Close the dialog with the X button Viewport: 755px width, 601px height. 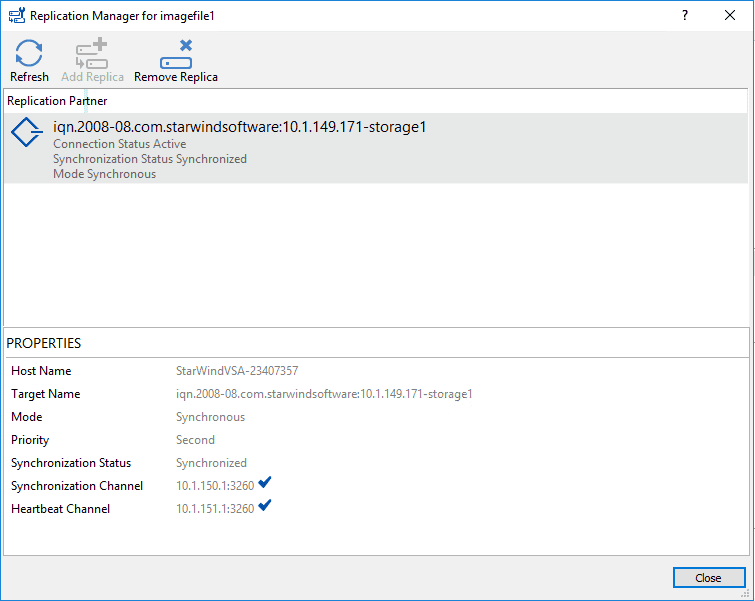click(731, 16)
